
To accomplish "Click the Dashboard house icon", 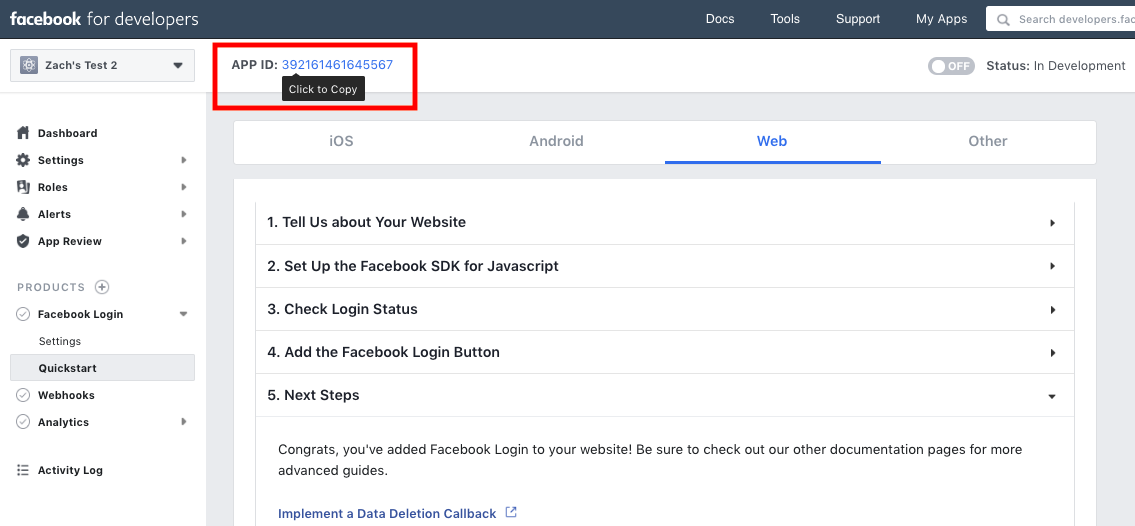I will (x=23, y=133).
